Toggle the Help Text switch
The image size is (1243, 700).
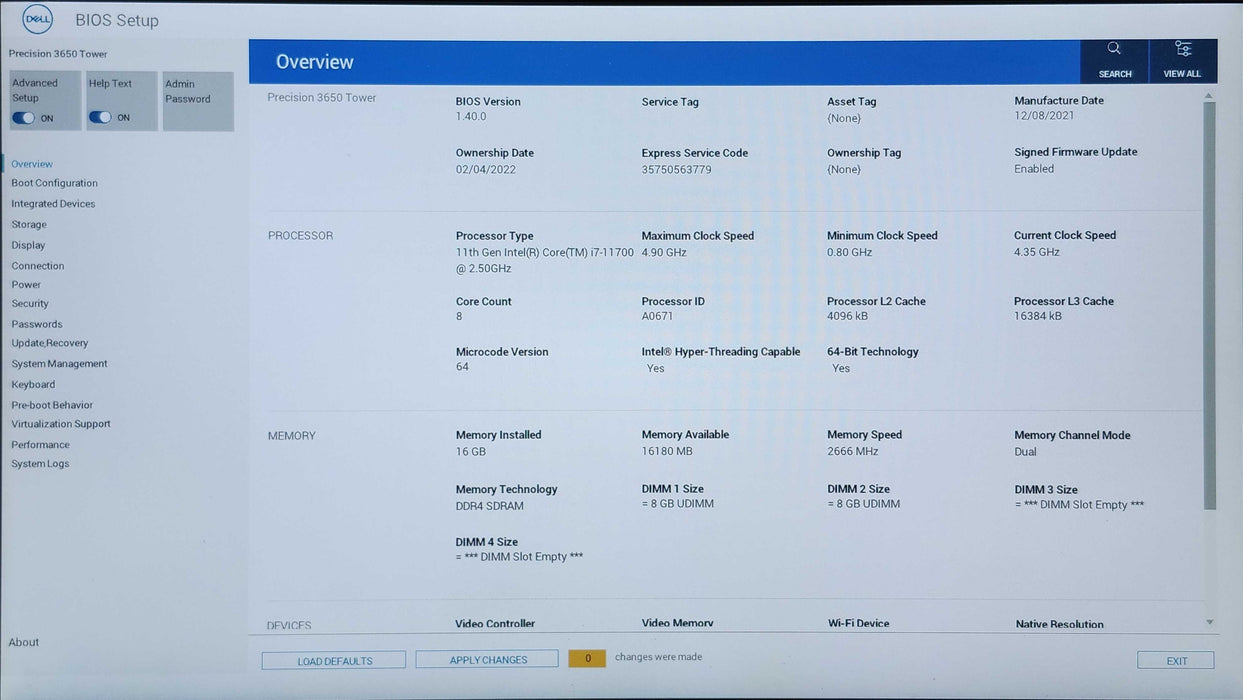pos(100,117)
